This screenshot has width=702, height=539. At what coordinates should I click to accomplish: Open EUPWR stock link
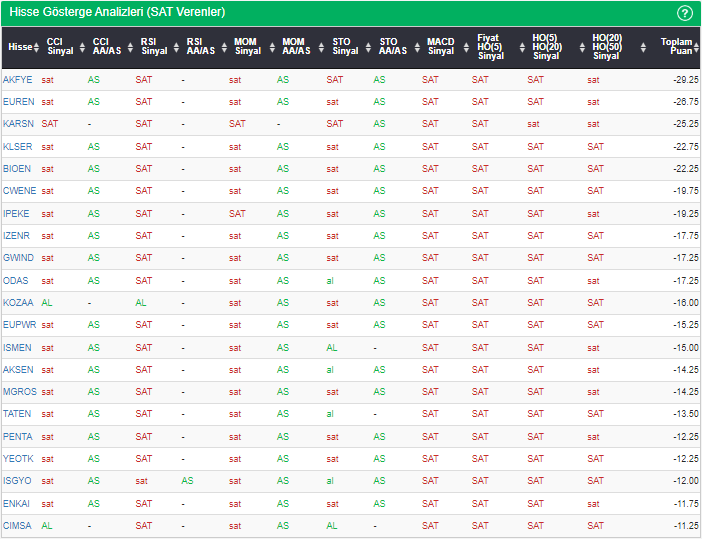(20, 325)
